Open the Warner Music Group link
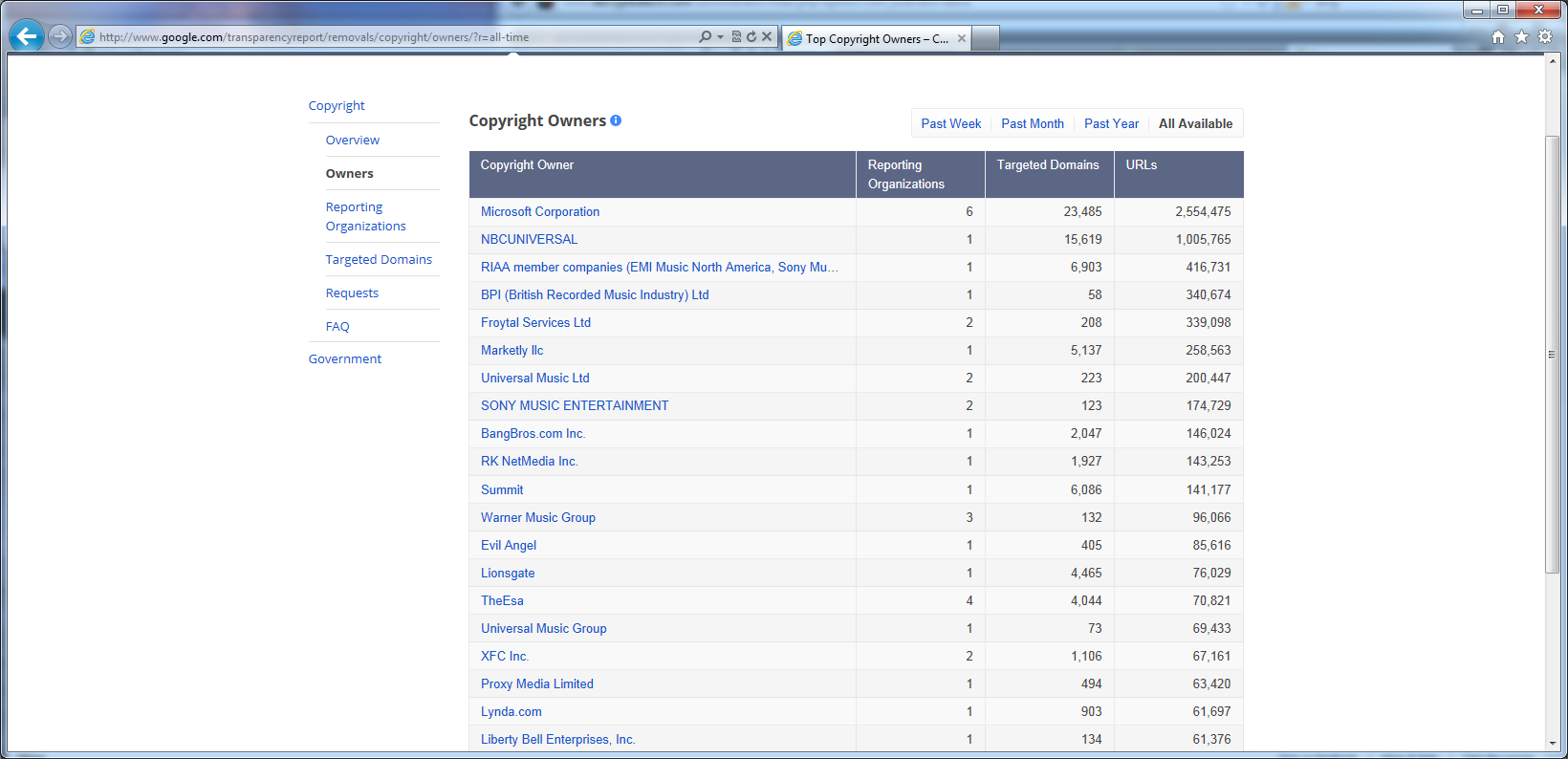Image resolution: width=1568 pixels, height=759 pixels. pyautogui.click(x=538, y=517)
